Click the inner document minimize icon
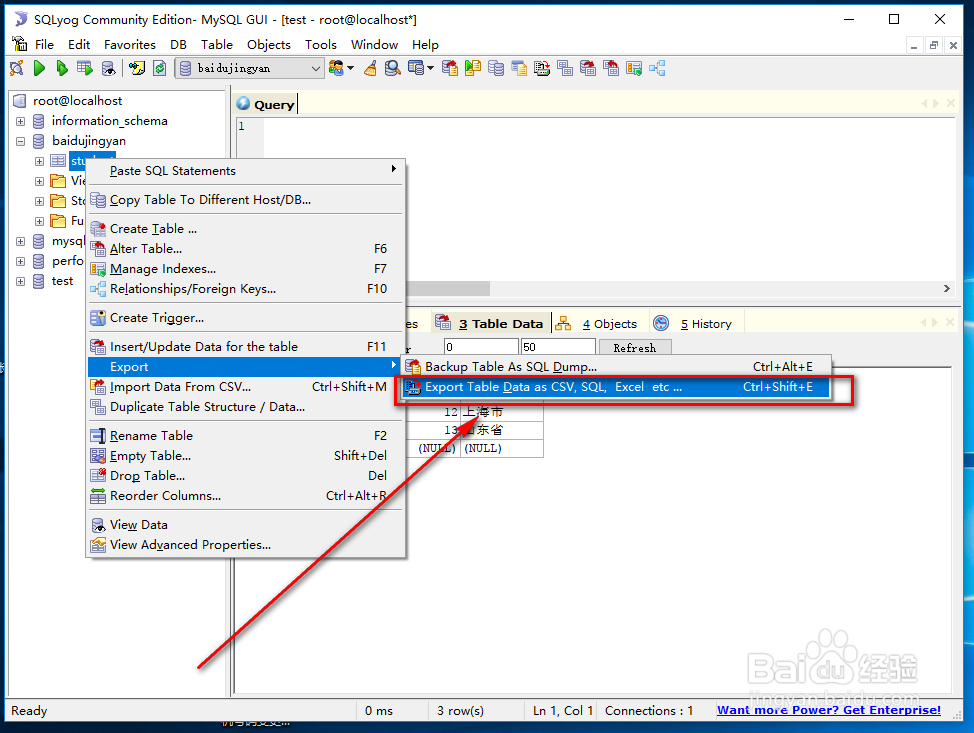 tap(914, 45)
